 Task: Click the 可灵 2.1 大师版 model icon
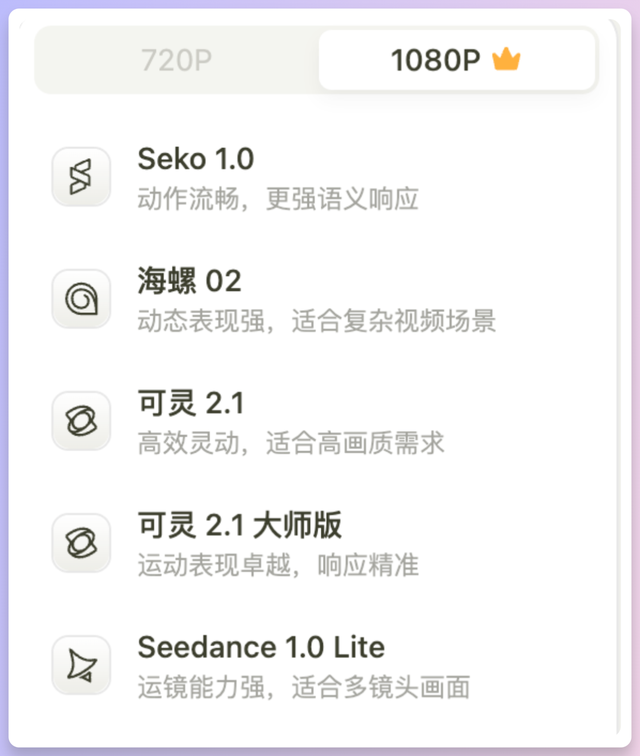(80, 542)
